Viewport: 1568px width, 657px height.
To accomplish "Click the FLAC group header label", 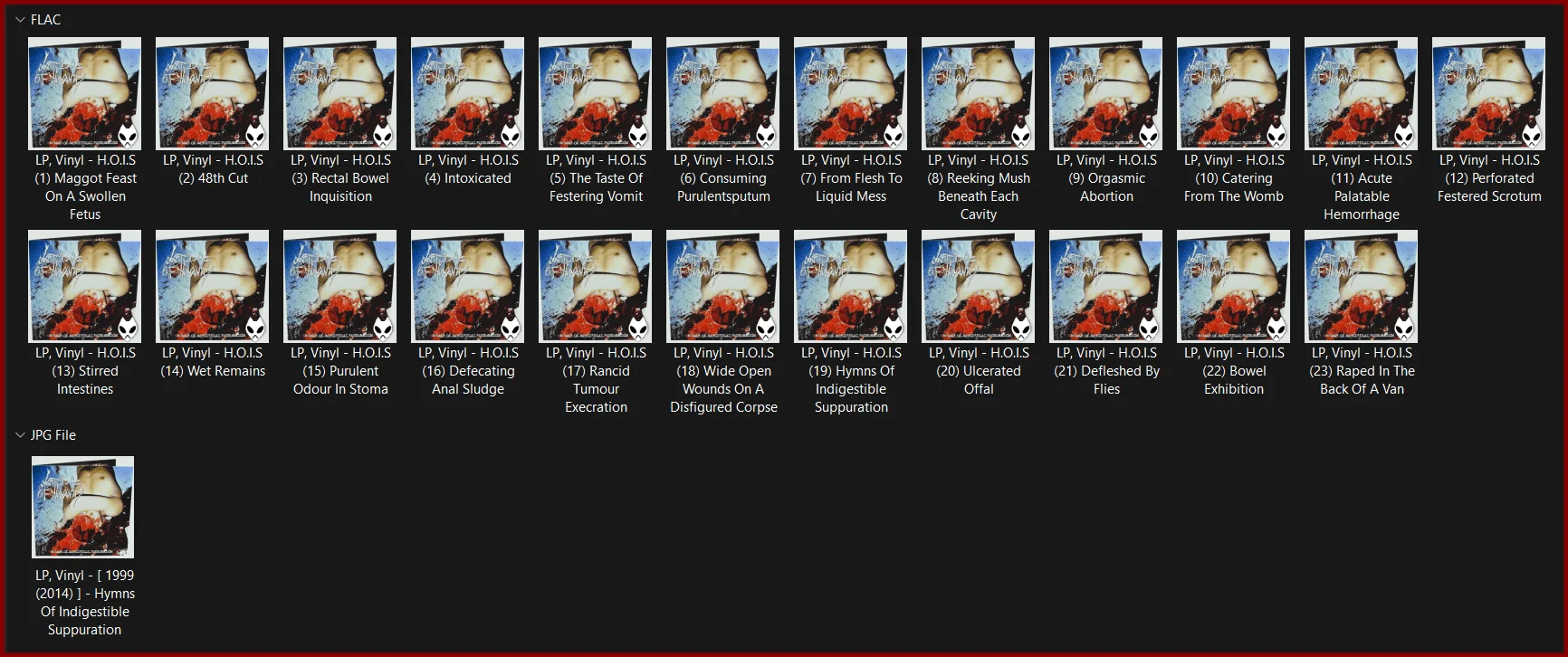I will click(46, 20).
